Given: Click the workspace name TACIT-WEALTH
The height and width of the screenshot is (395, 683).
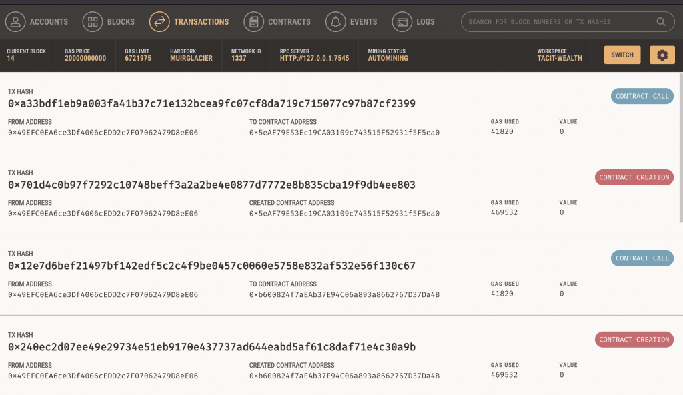Looking at the screenshot, I should tap(560, 58).
